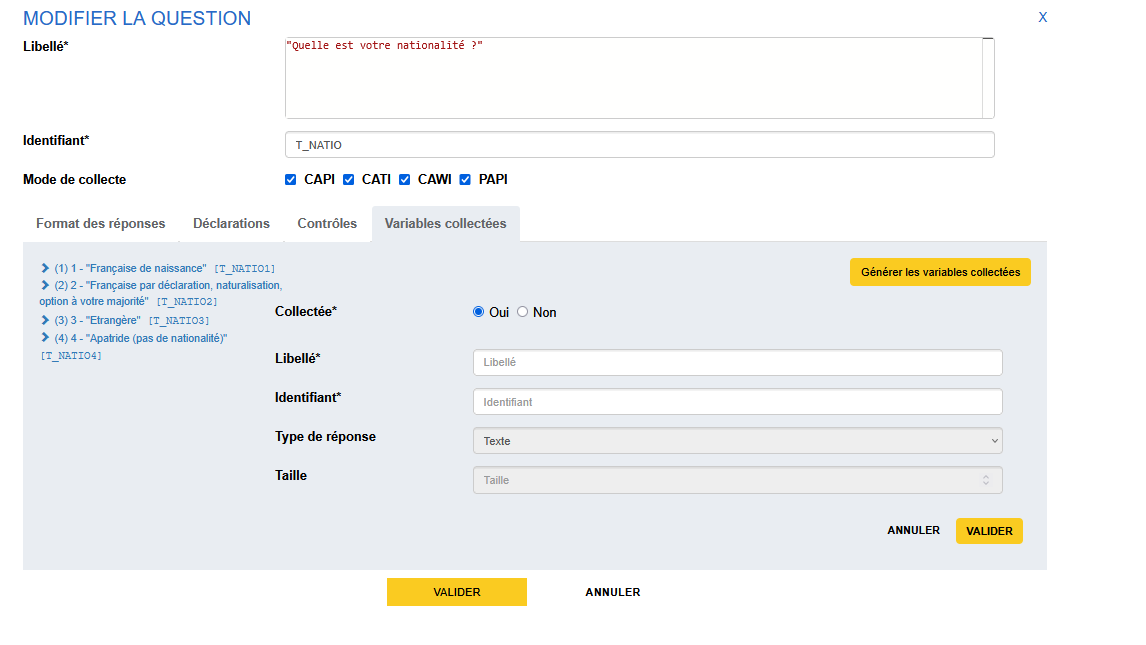Viewport: 1146px width, 645px height.
Task: Go to the Contrôles tab
Action: 327,224
